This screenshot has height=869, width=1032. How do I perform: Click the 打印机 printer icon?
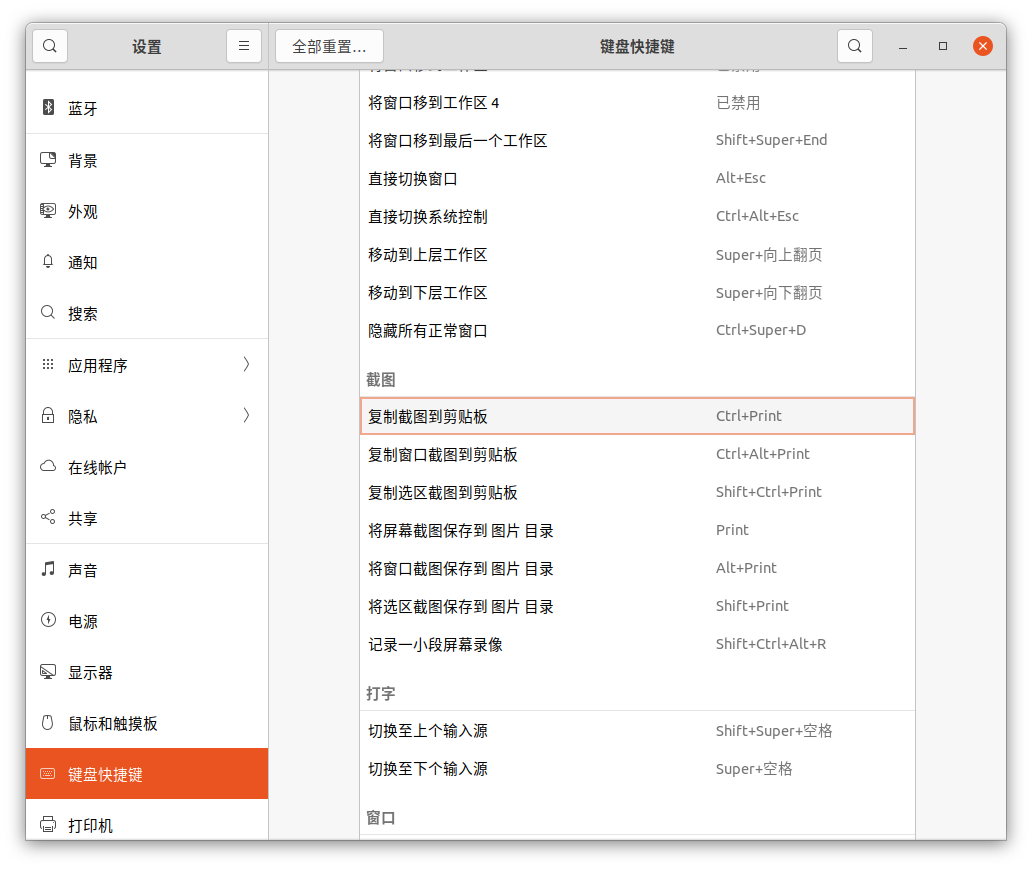[48, 824]
